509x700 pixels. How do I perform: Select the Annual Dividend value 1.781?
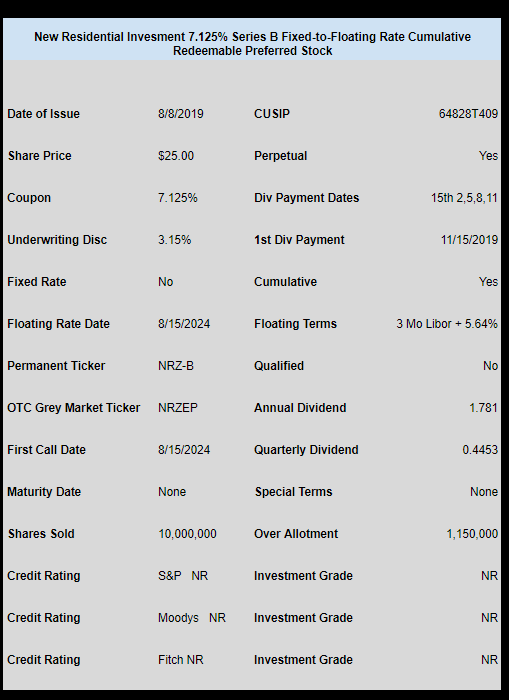tap(483, 408)
